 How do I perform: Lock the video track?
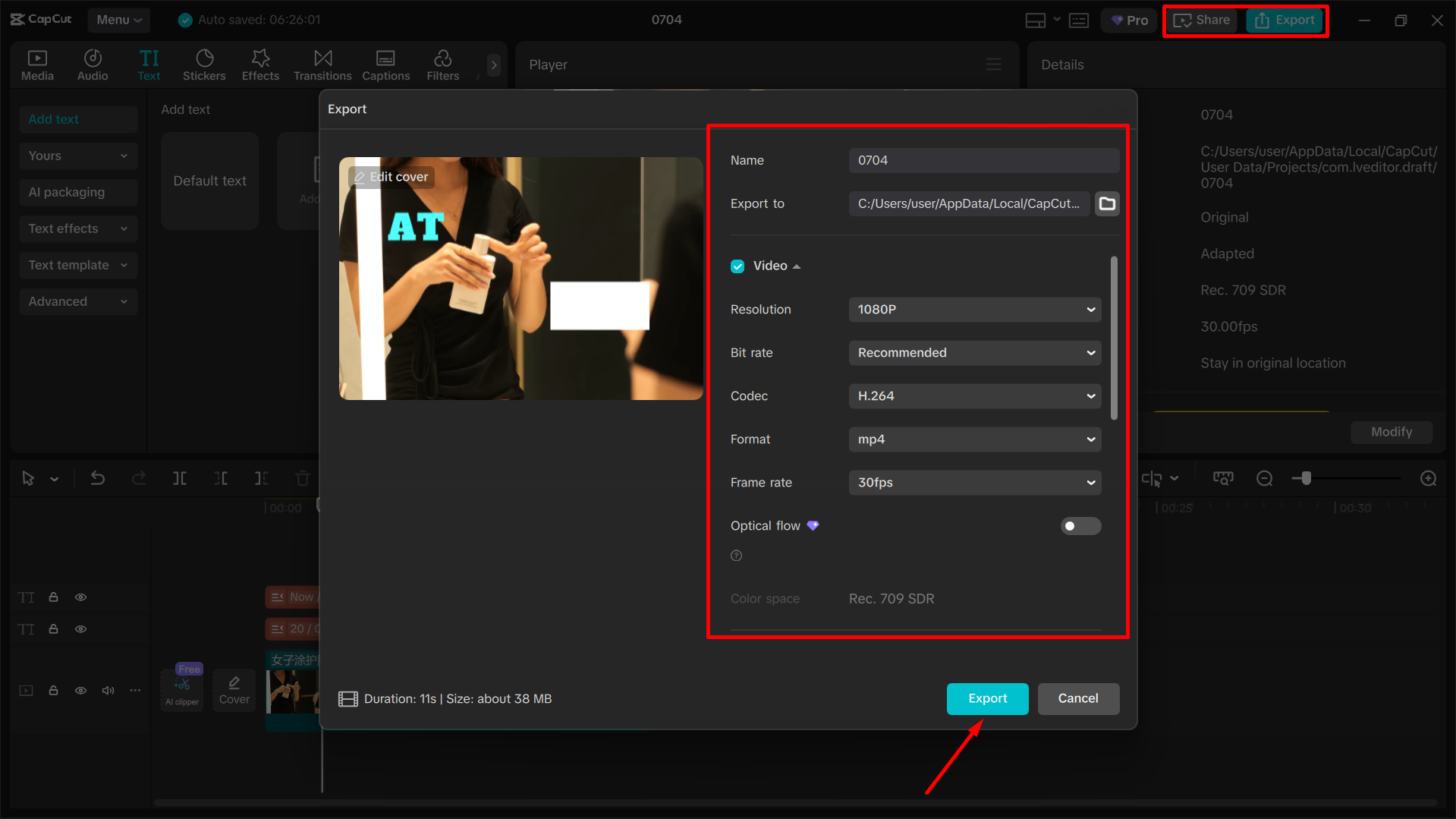(x=53, y=691)
